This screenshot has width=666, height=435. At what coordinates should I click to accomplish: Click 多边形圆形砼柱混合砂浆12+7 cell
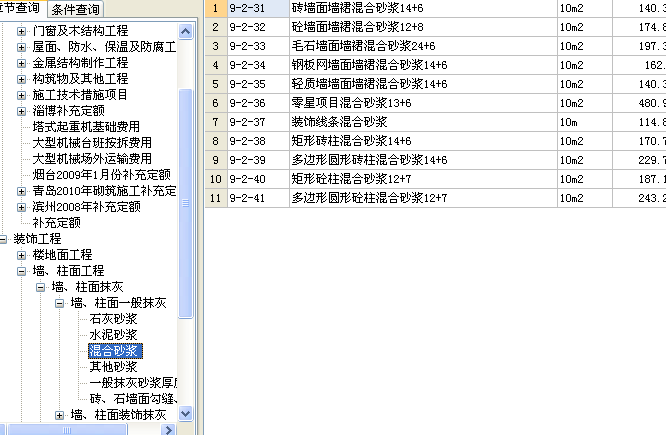click(x=423, y=198)
